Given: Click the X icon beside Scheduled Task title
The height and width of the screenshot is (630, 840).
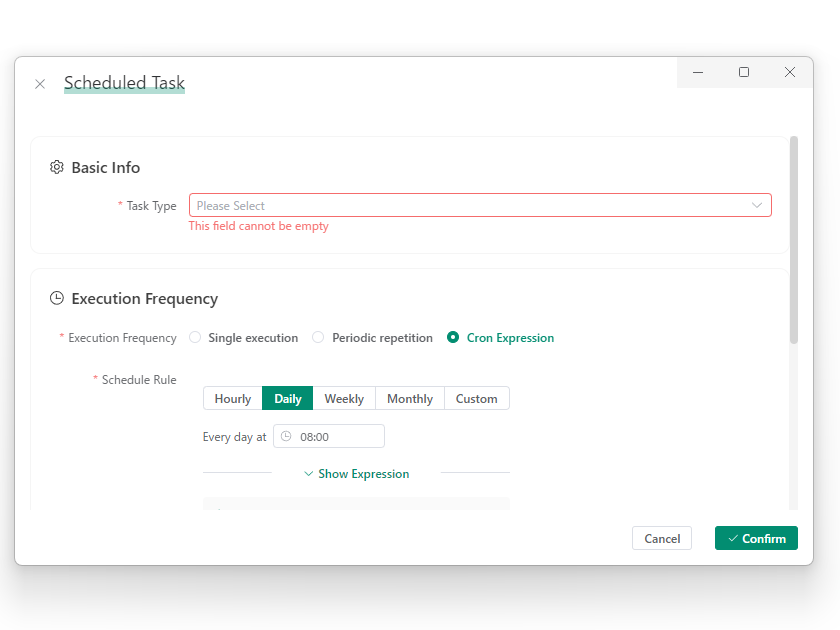Looking at the screenshot, I should pyautogui.click(x=40, y=84).
